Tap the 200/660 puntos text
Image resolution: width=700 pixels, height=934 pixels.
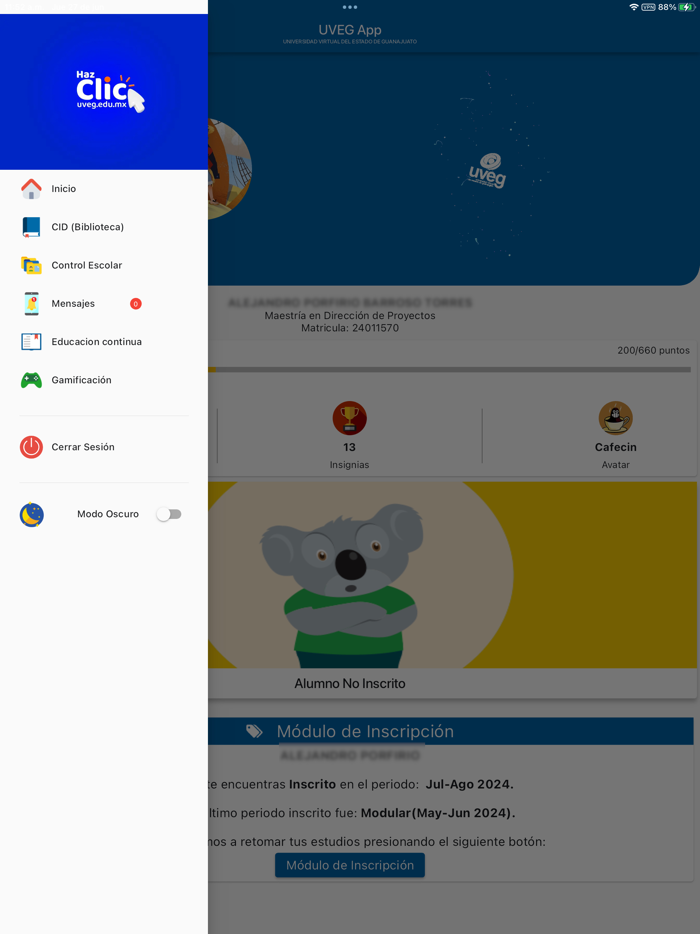[654, 351]
